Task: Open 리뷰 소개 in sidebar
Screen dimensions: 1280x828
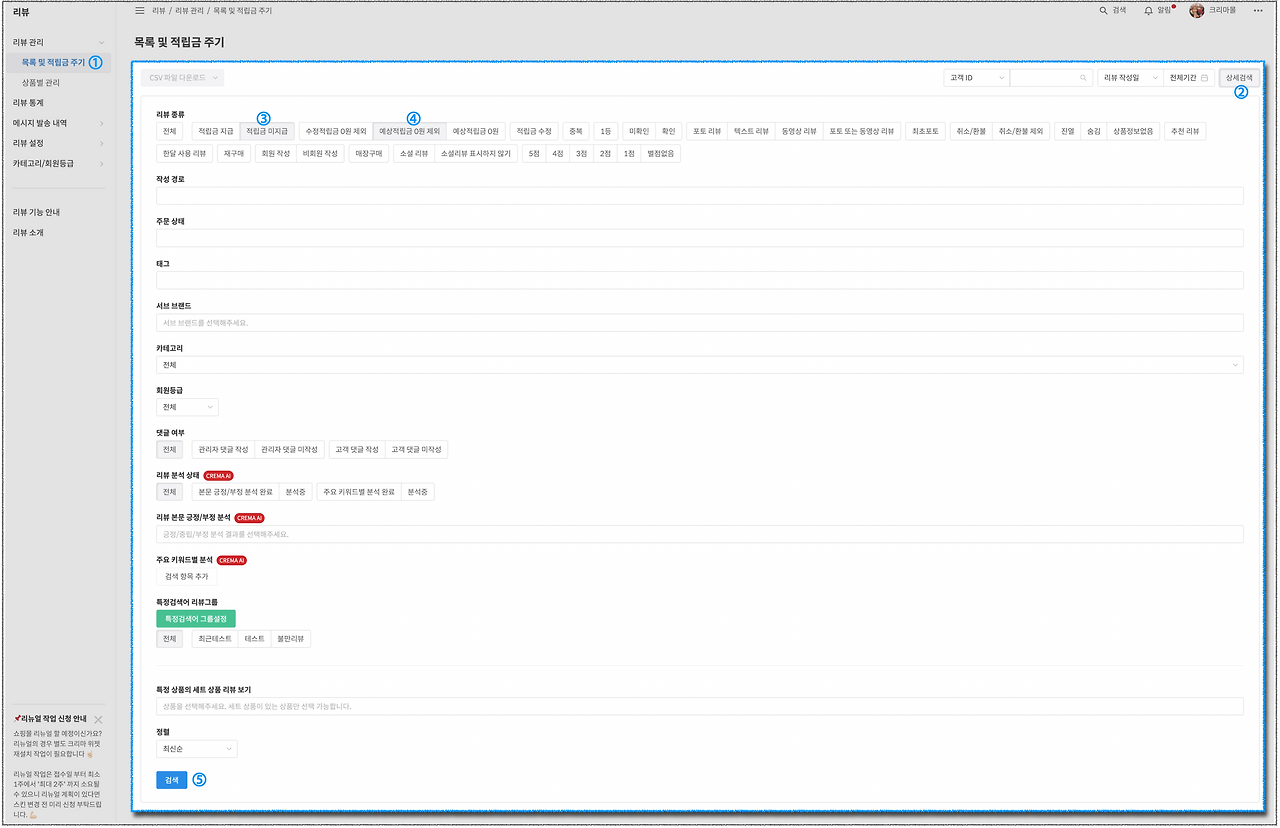Action: (28, 232)
